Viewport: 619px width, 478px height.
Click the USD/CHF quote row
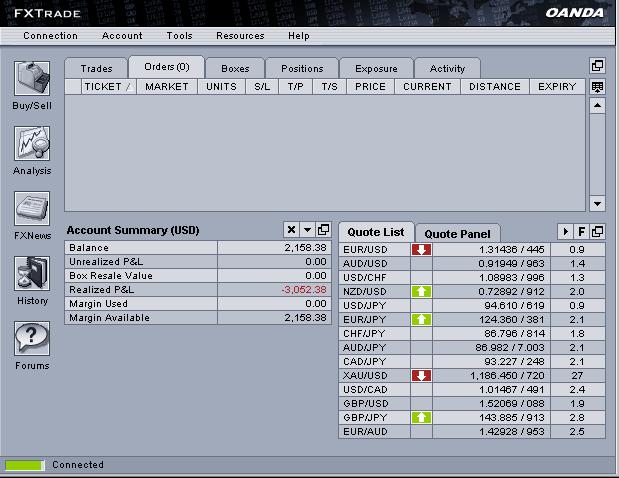click(472, 277)
